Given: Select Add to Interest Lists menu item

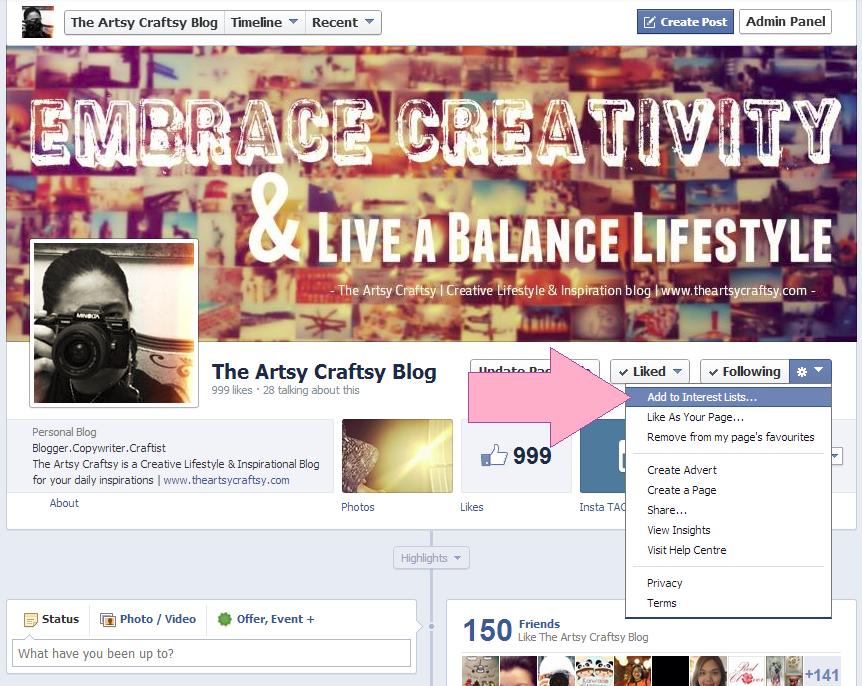Looking at the screenshot, I should pyautogui.click(x=728, y=397).
